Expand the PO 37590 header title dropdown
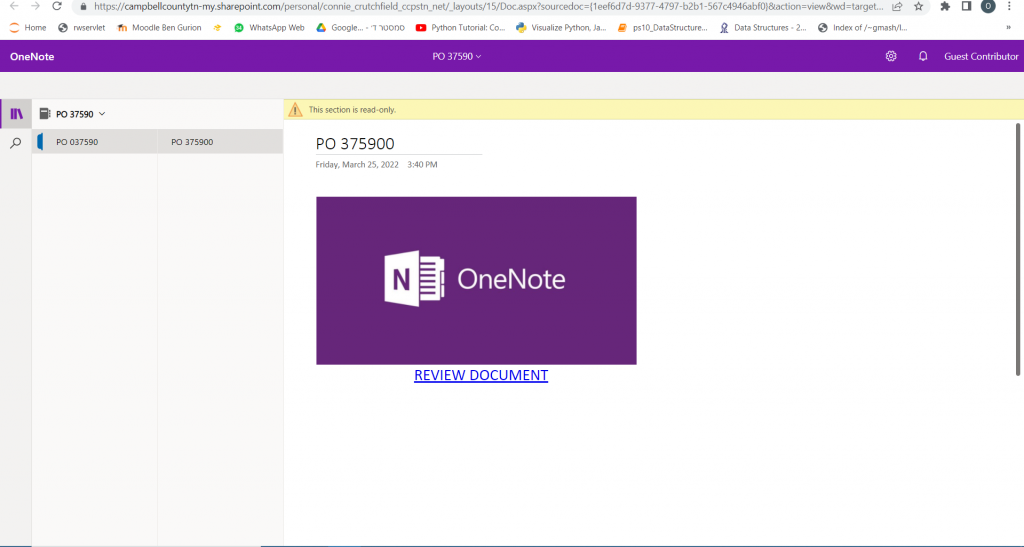Viewport: 1024px width, 547px height. pos(456,56)
